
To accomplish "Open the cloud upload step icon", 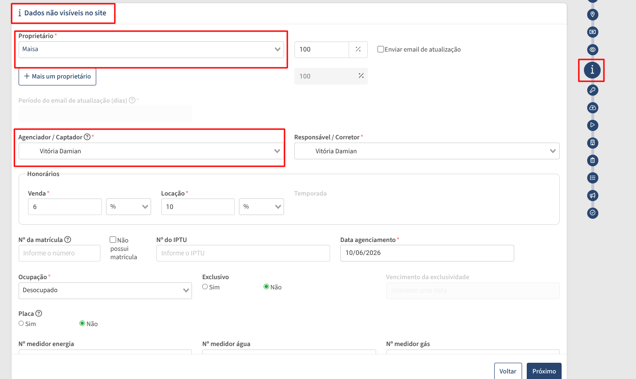I will (592, 108).
